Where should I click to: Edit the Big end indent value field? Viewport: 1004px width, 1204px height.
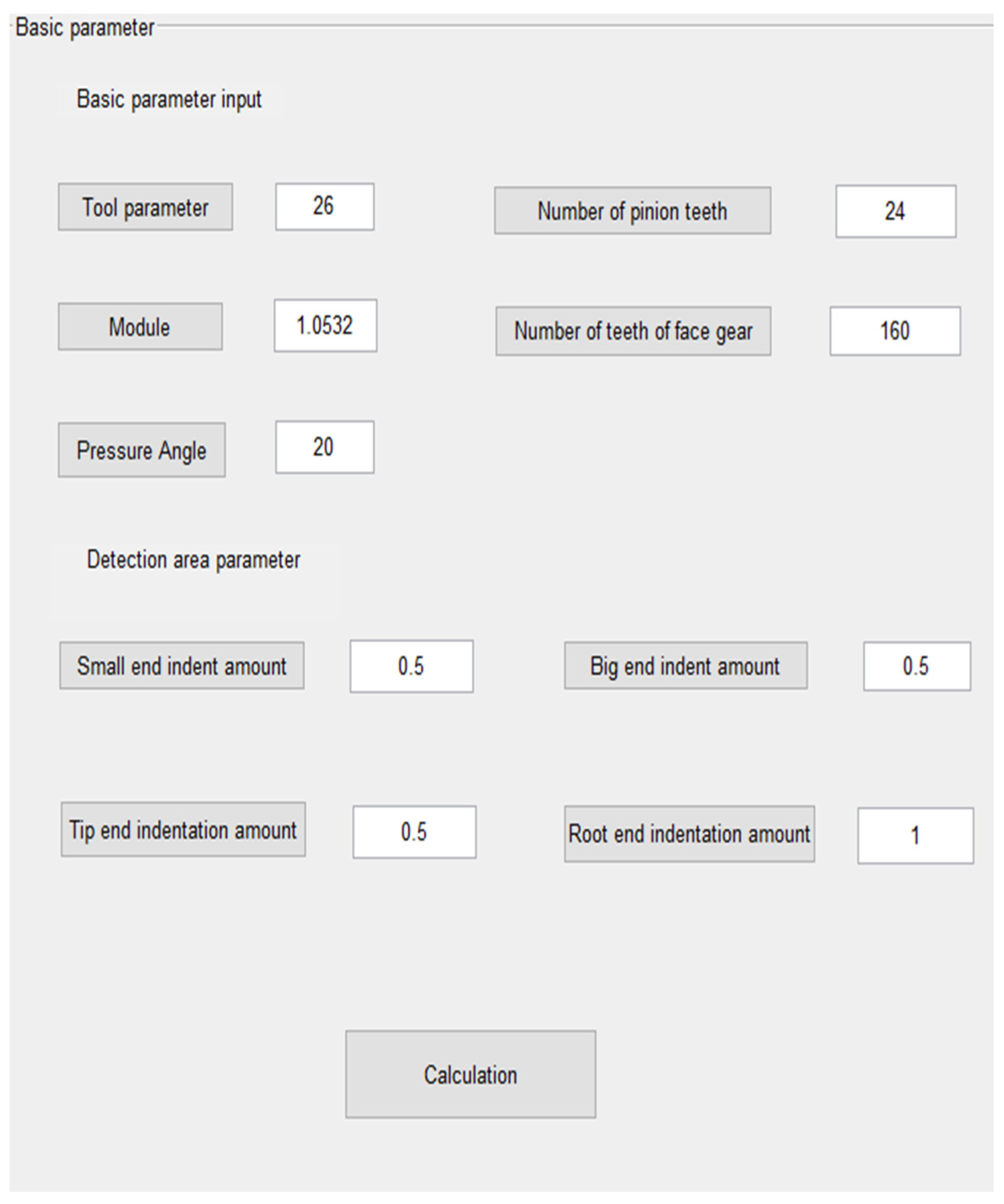point(916,666)
